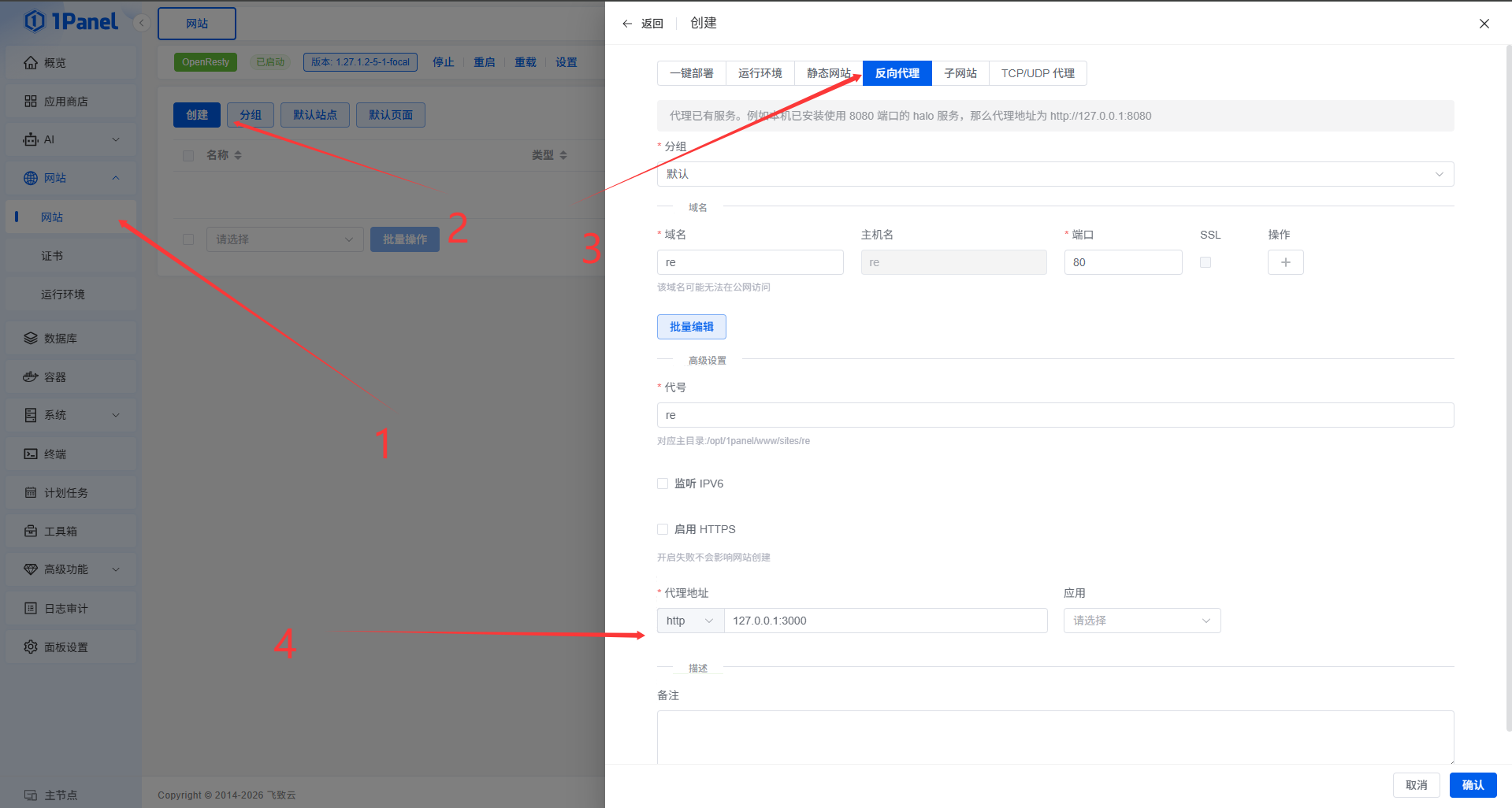Screen dimensions: 1512x808
Task: Click the 批量编辑 batch edit button
Action: [691, 327]
